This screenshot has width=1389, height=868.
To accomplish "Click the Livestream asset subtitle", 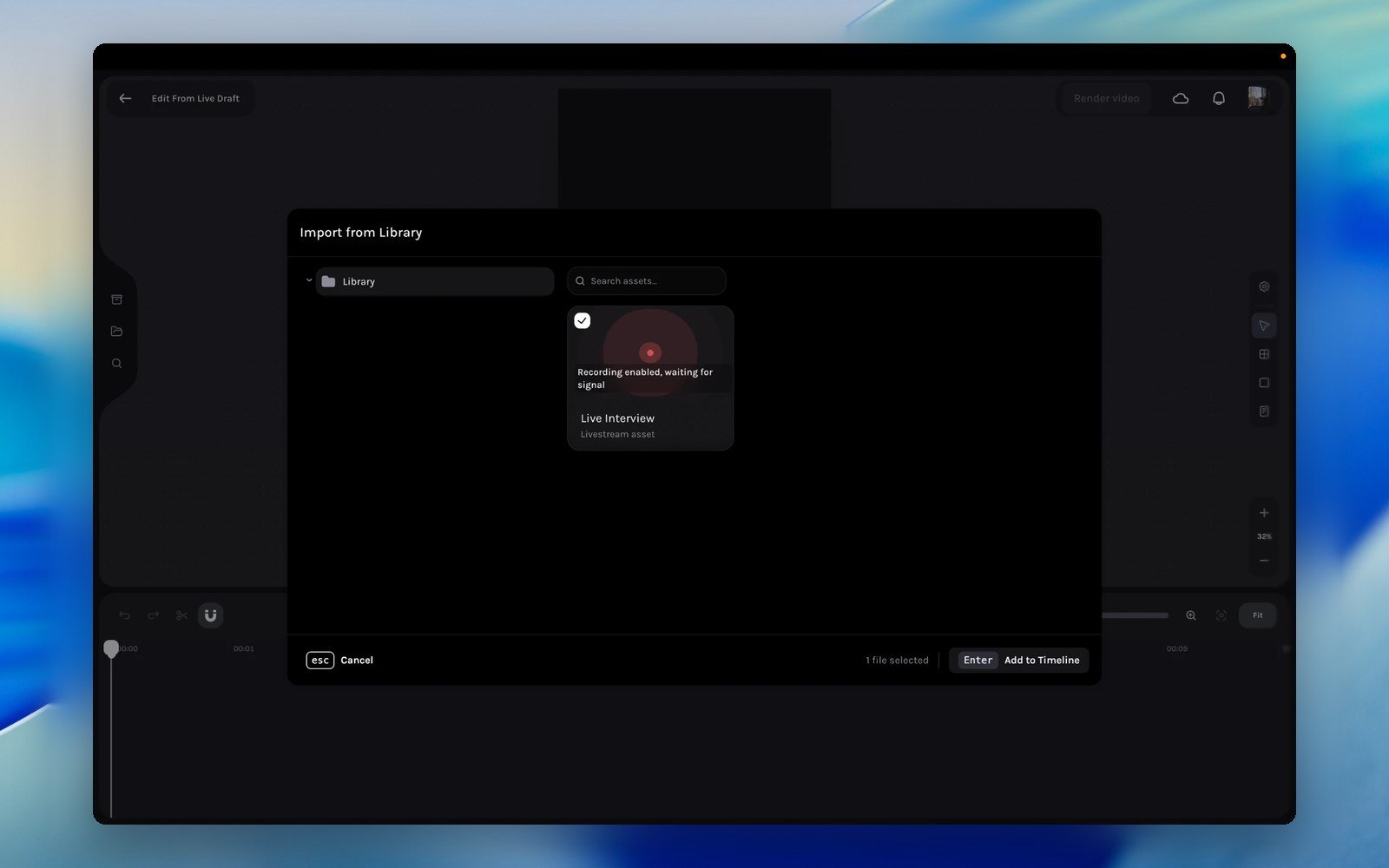I will tap(618, 434).
